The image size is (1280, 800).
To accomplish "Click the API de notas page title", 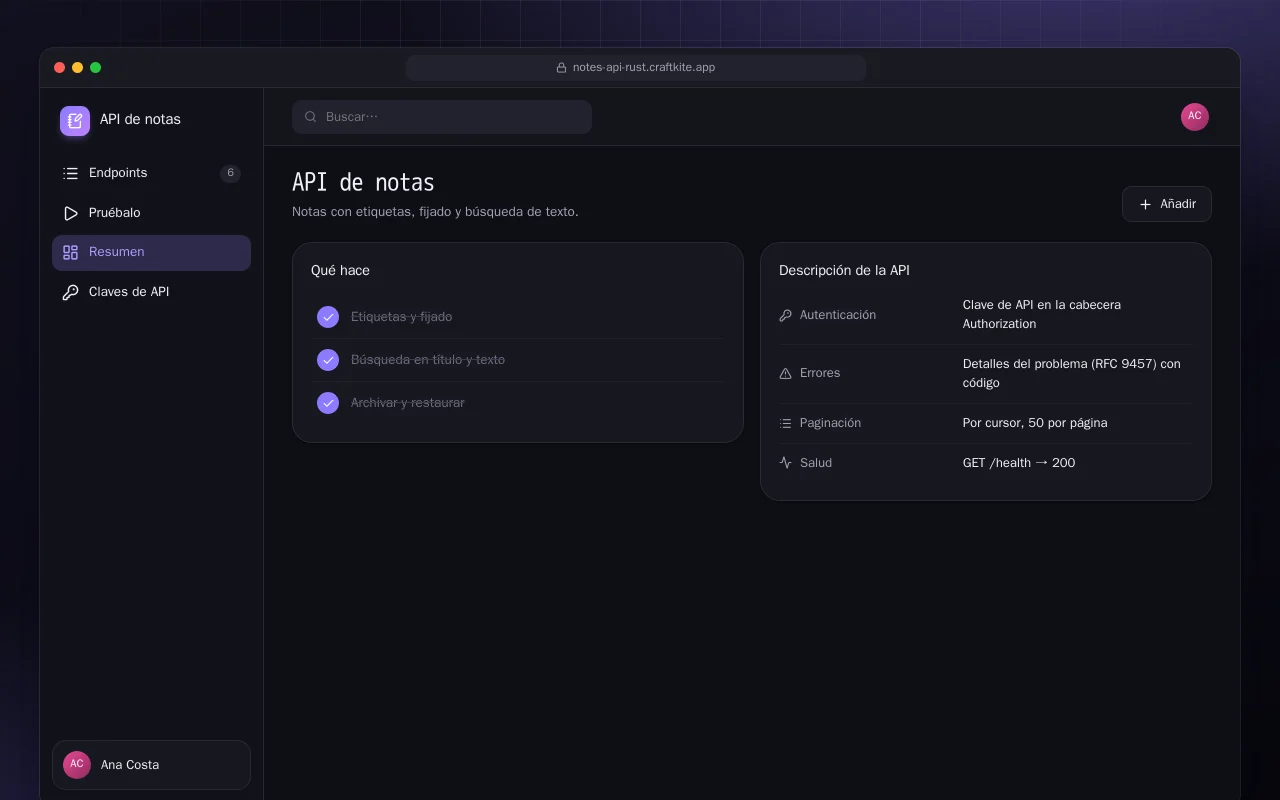I will click(363, 183).
